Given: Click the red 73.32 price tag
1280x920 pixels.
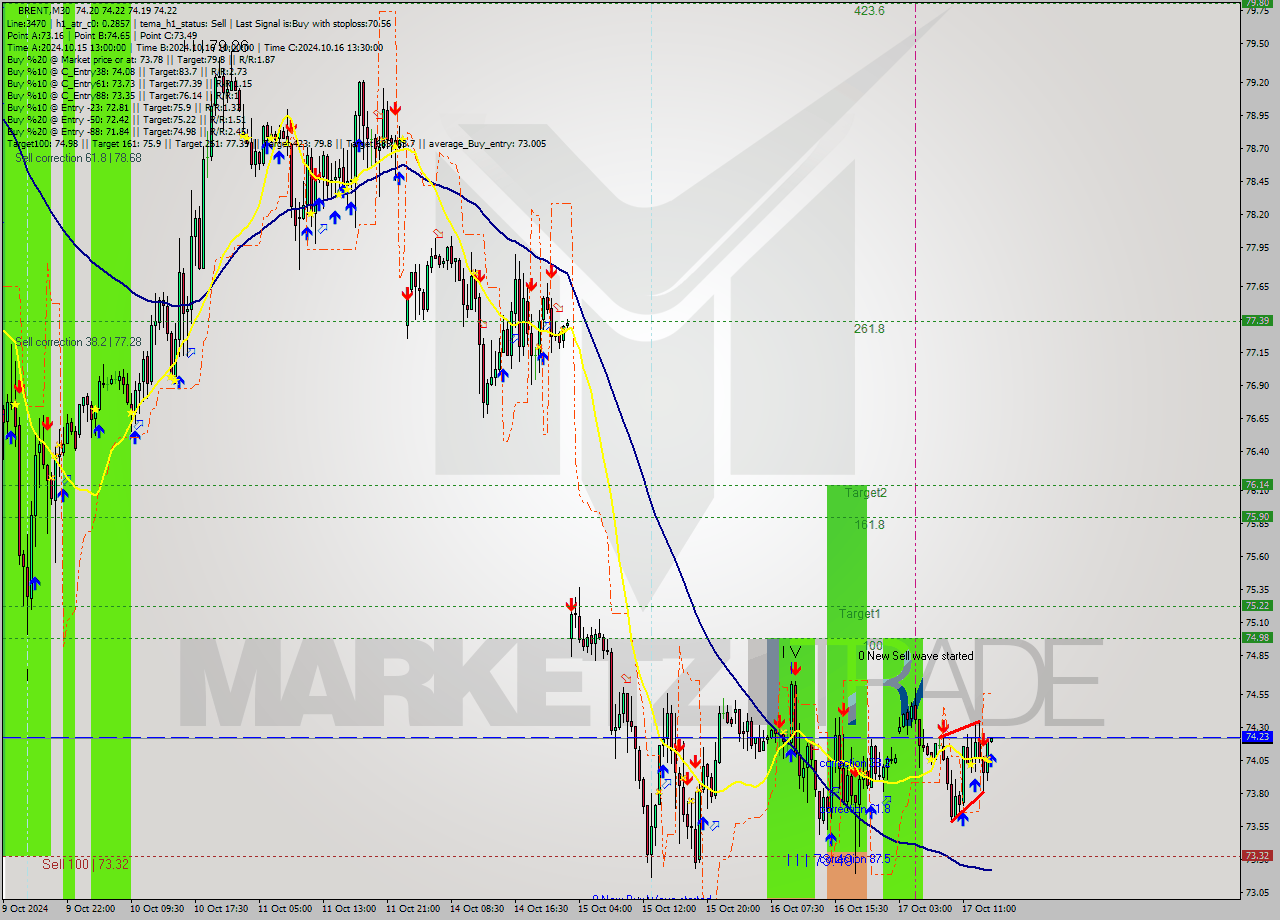Looking at the screenshot, I should pyautogui.click(x=1257, y=856).
